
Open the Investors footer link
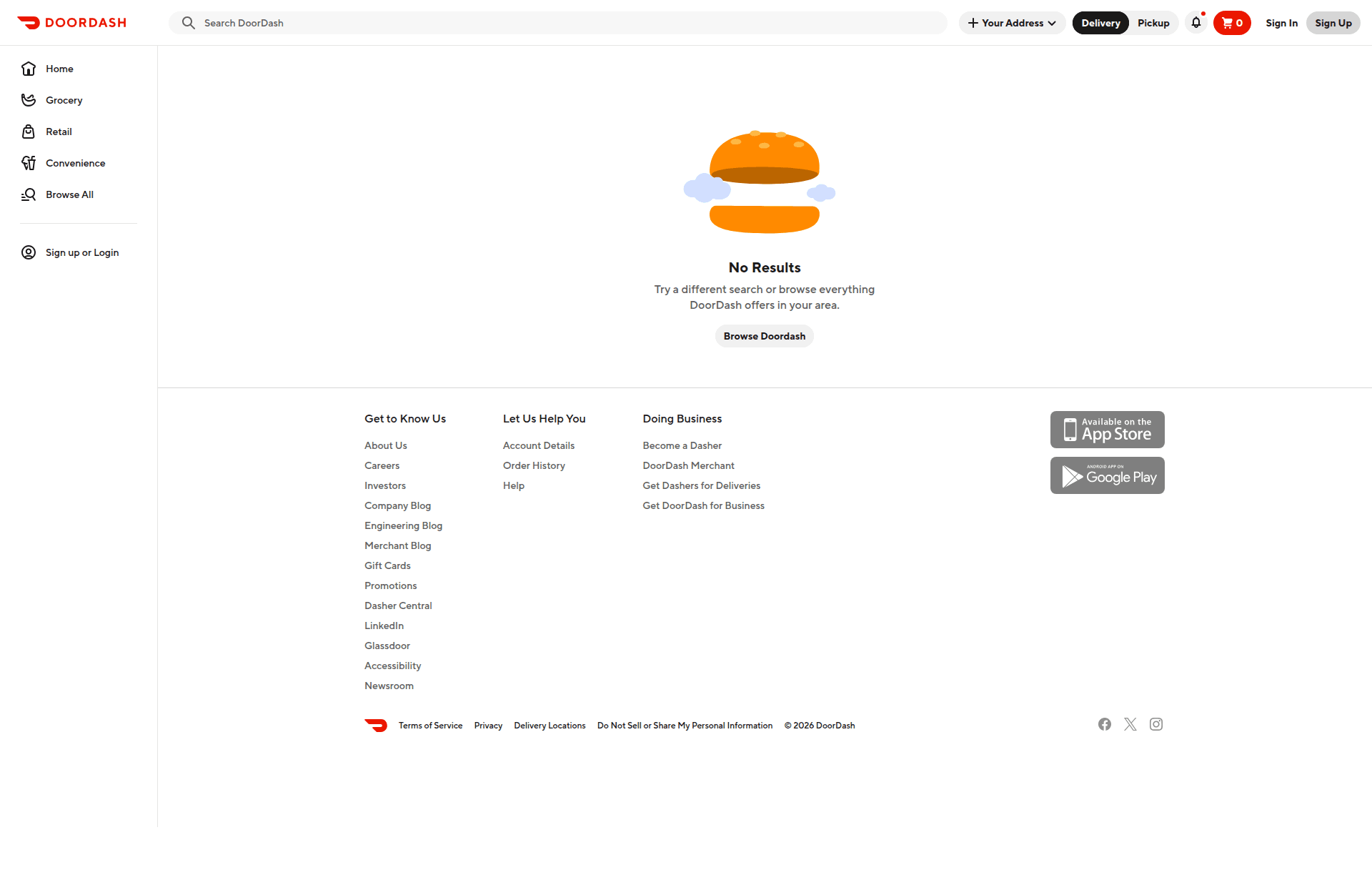[385, 485]
